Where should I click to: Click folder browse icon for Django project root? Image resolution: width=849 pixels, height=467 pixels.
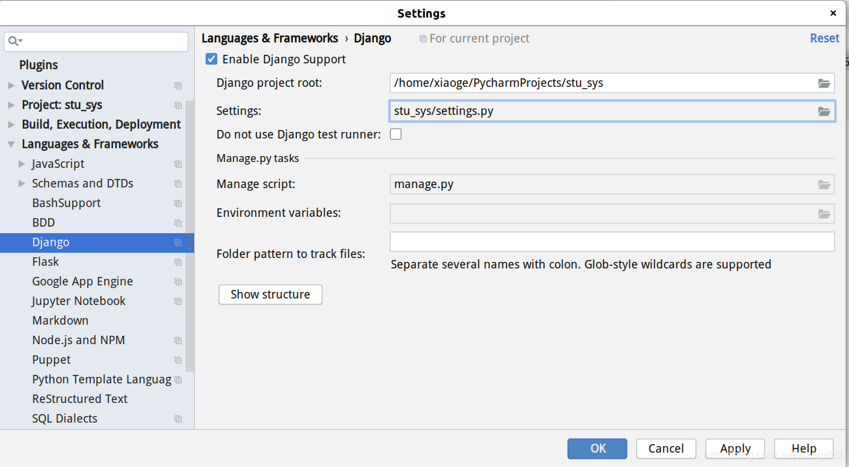click(824, 83)
